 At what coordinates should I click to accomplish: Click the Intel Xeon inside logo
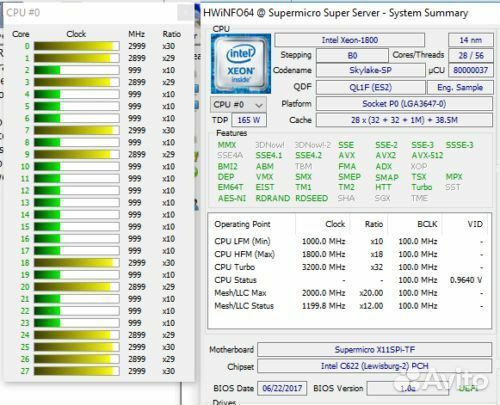click(241, 64)
